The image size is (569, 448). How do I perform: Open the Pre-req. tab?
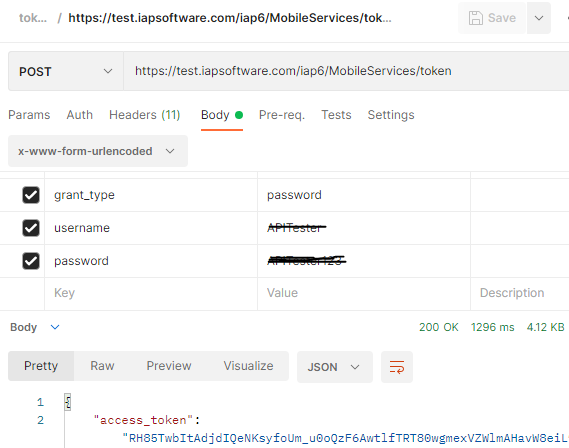282,115
